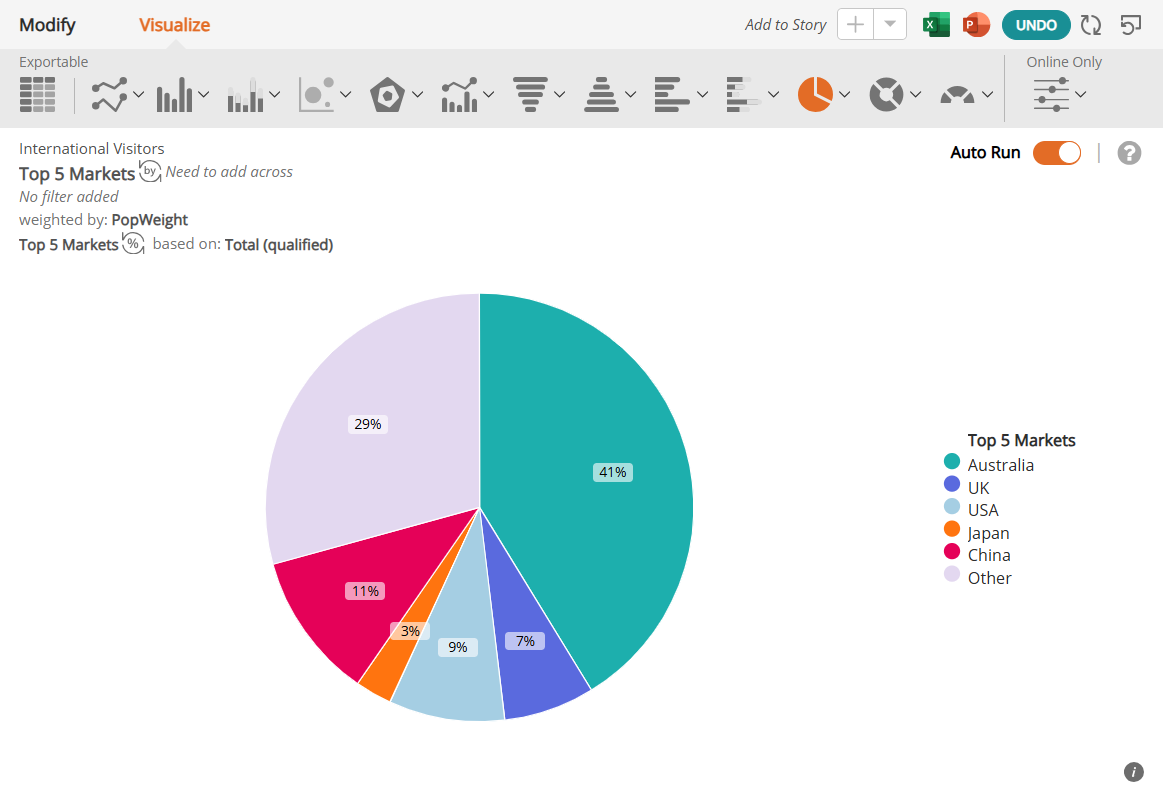Screen dimensions: 1163x788
Task: Expand the pie chart options chevron
Action: click(x=844, y=94)
